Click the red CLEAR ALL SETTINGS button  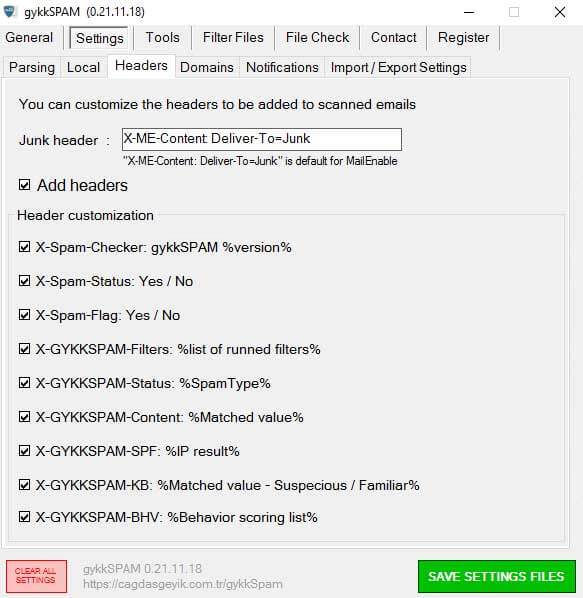click(36, 576)
